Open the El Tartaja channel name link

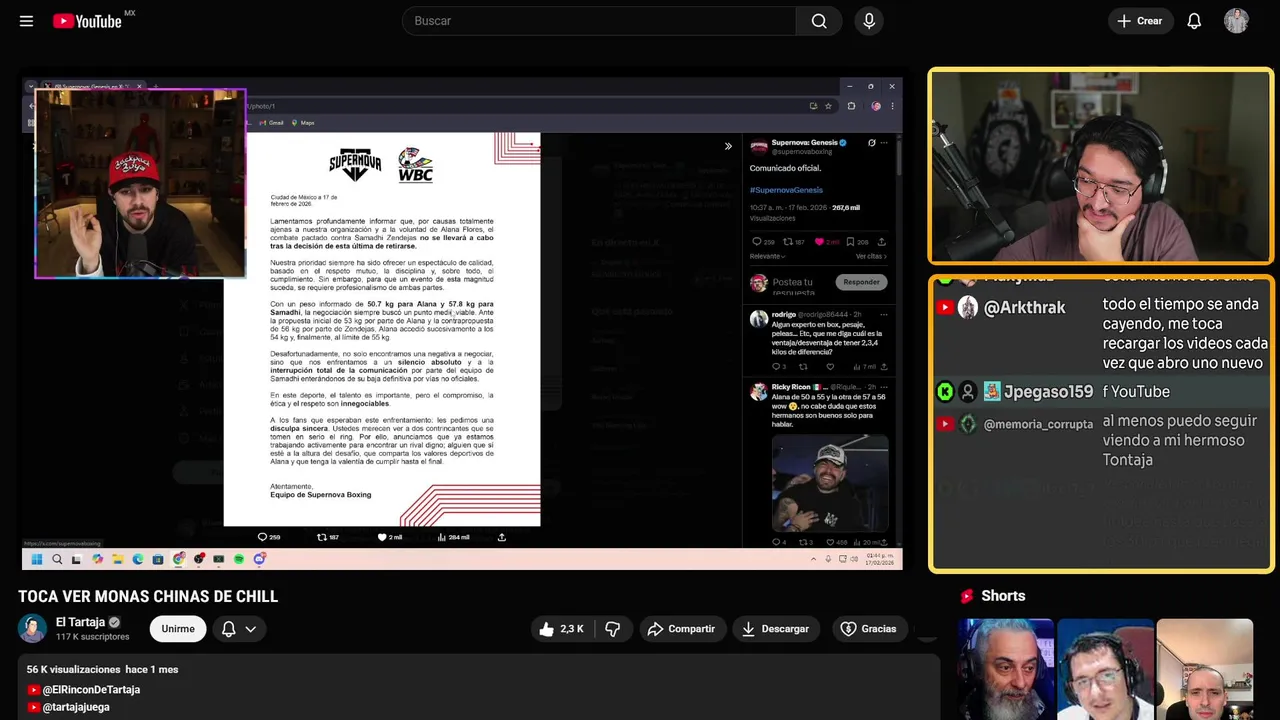point(80,622)
